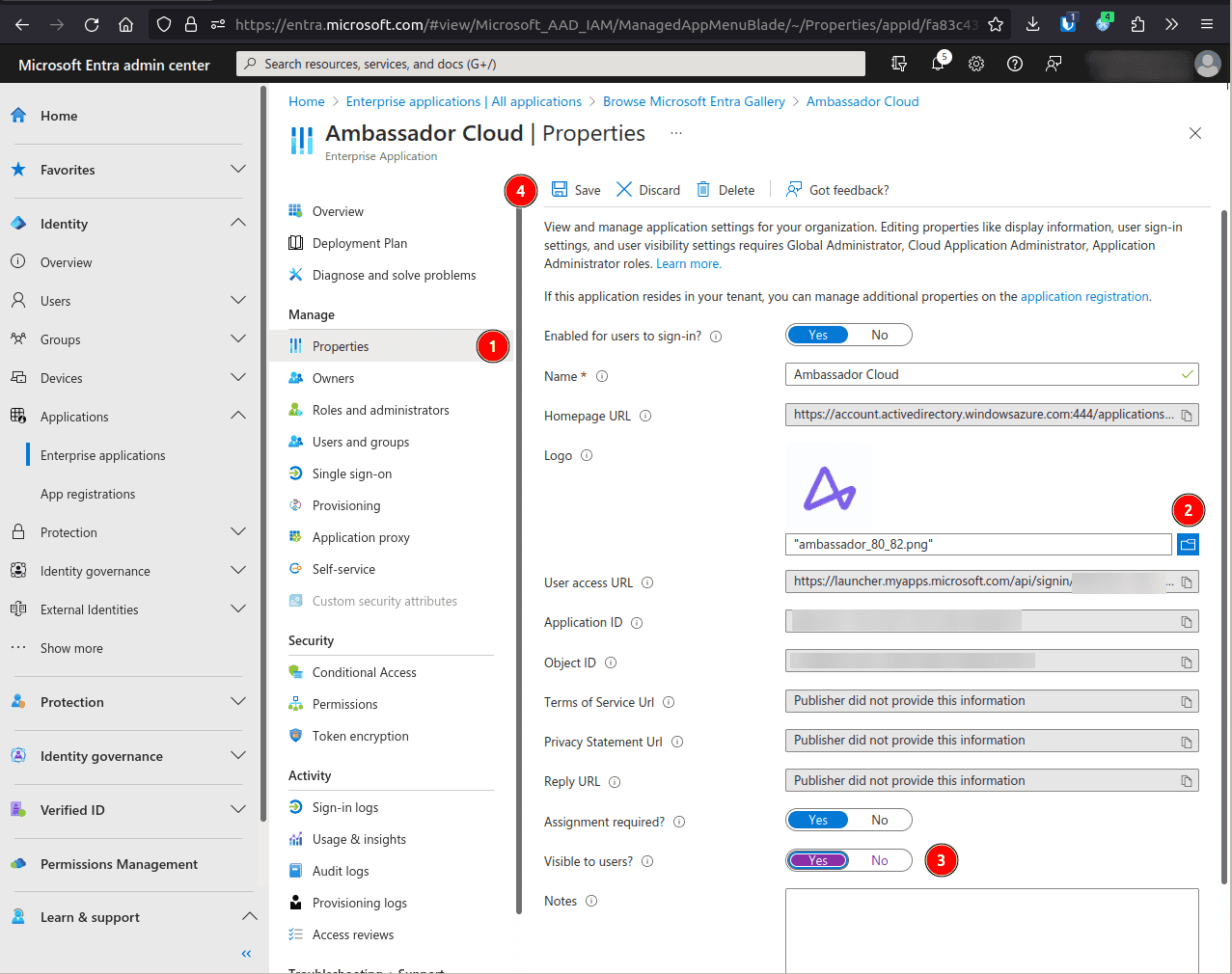This screenshot has height=974, width=1232.
Task: Go to Enterprise applications | All applications breadcrumb
Action: (464, 101)
